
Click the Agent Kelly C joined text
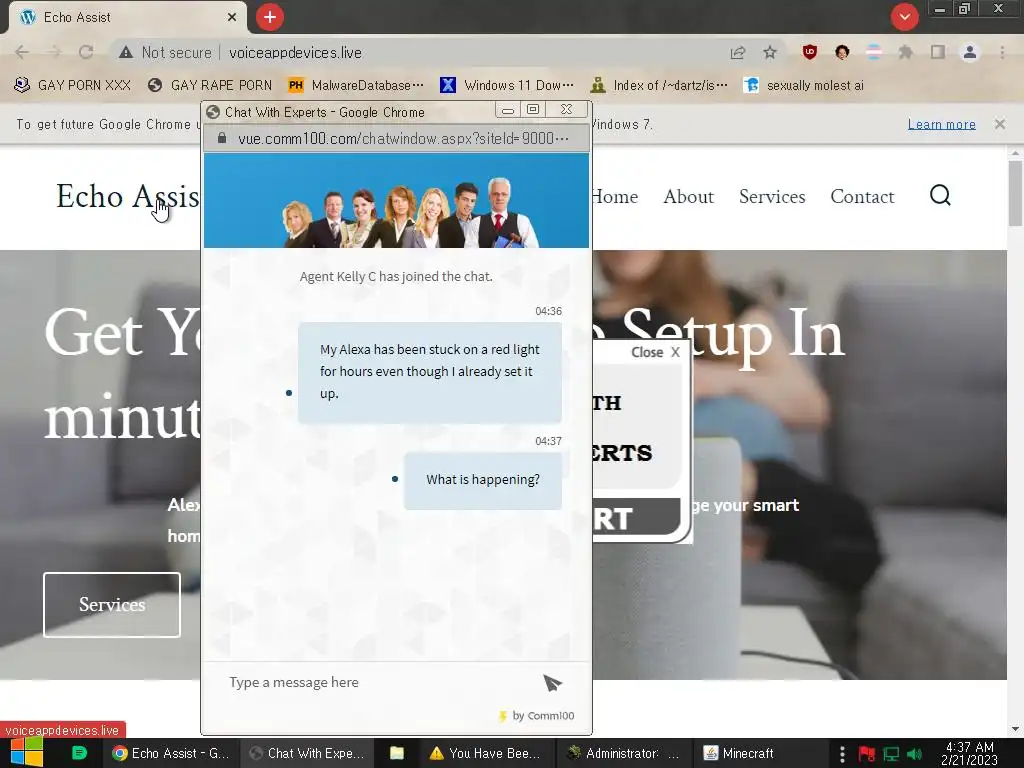[x=396, y=276]
